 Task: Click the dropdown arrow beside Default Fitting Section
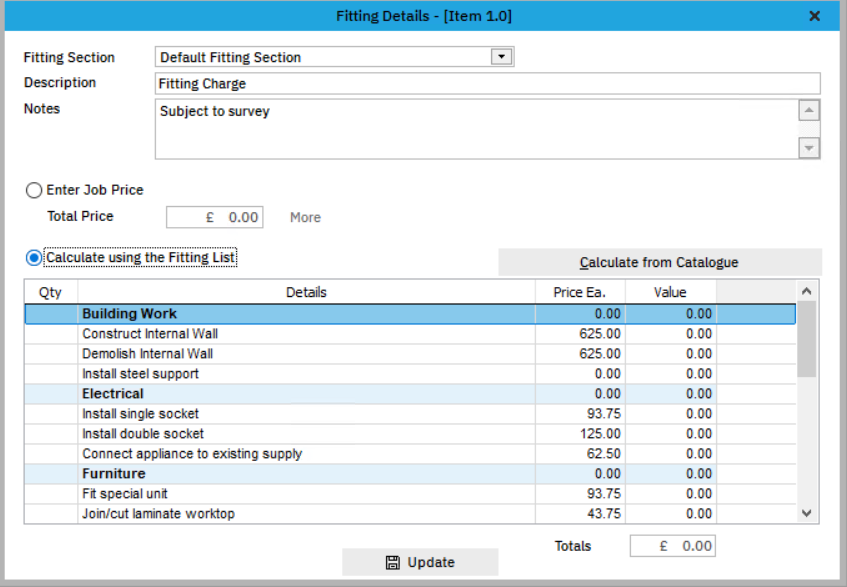501,57
